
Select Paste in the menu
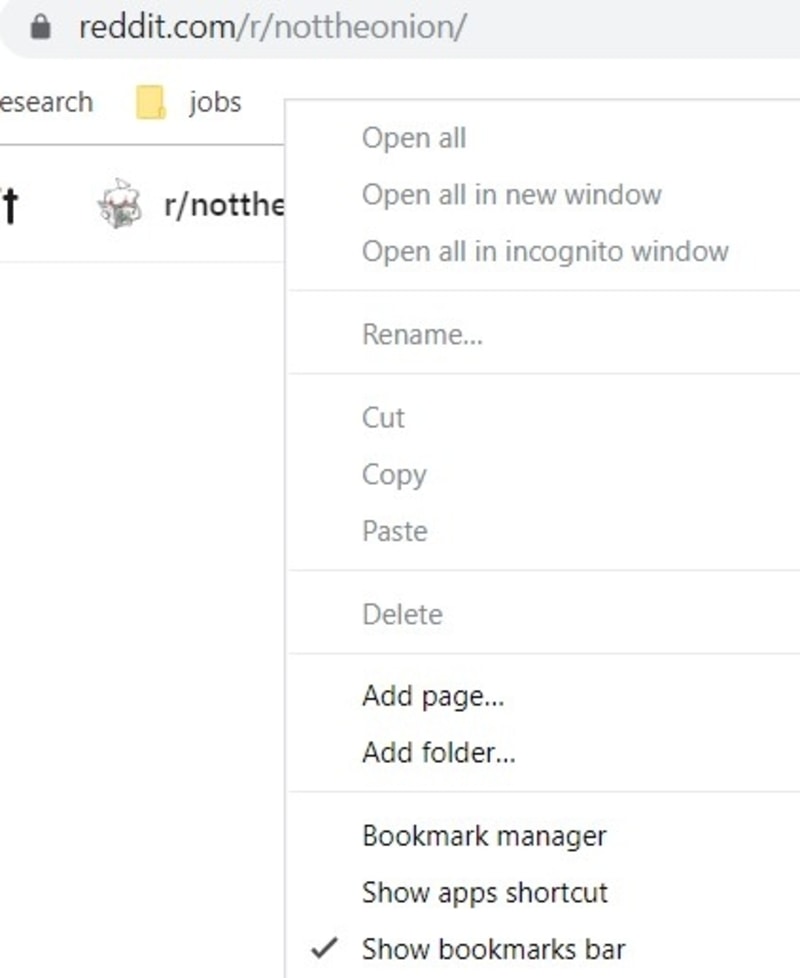pyautogui.click(x=394, y=531)
